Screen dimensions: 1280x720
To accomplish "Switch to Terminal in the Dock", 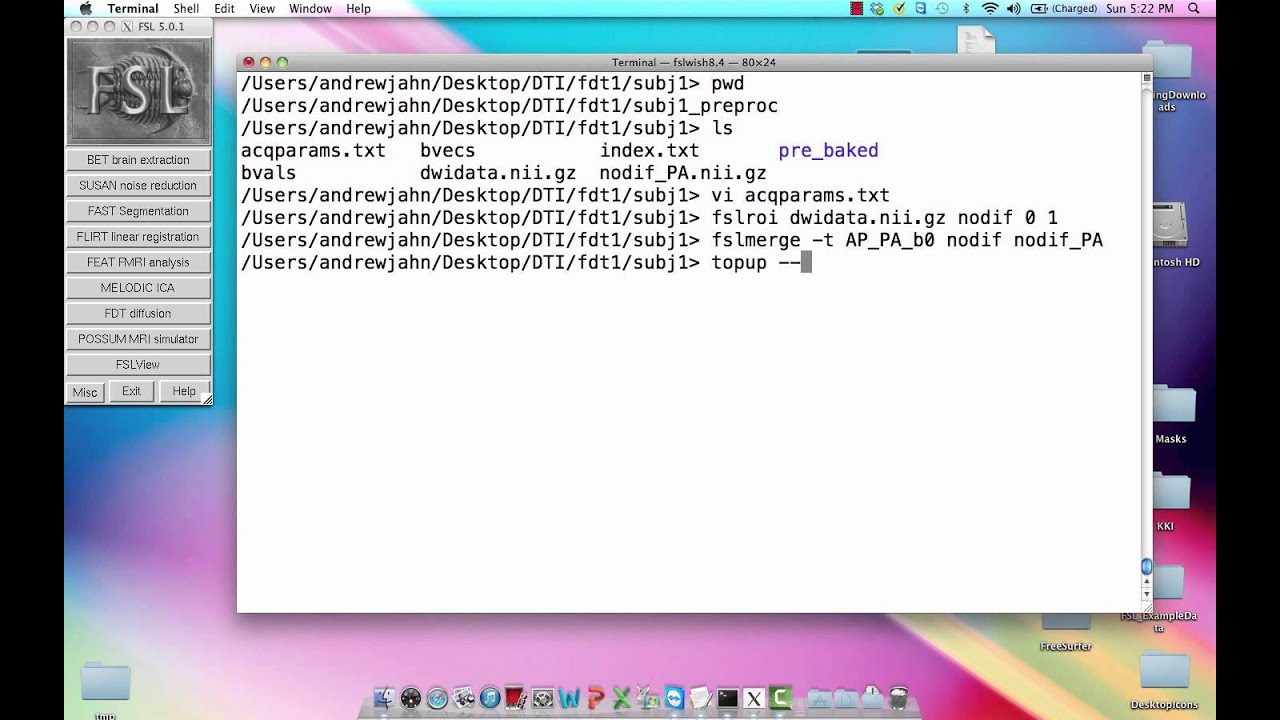I will [727, 698].
